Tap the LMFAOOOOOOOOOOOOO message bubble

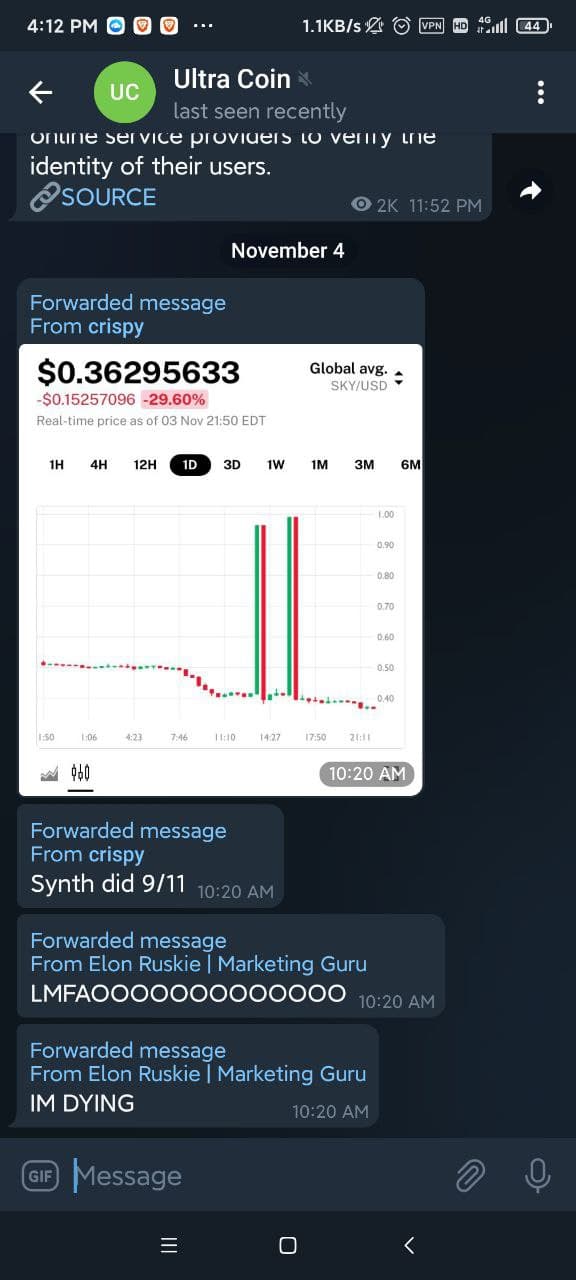231,966
